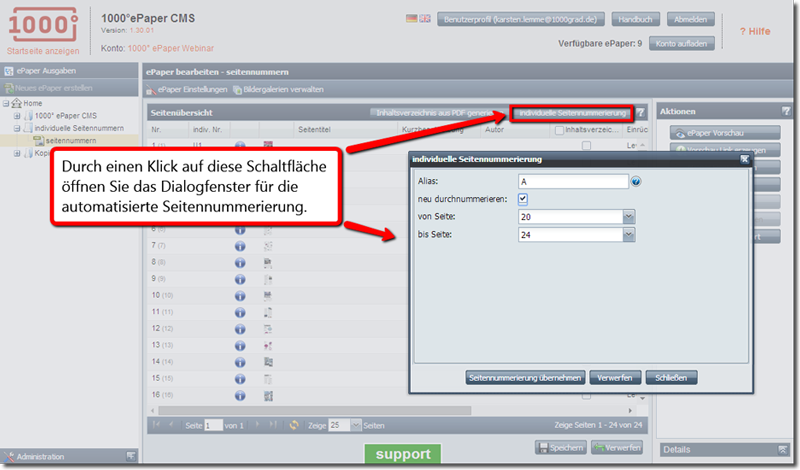
Task: Toggle Inhaltsverzeichnis checkbox in row 1
Action: (x=586, y=146)
